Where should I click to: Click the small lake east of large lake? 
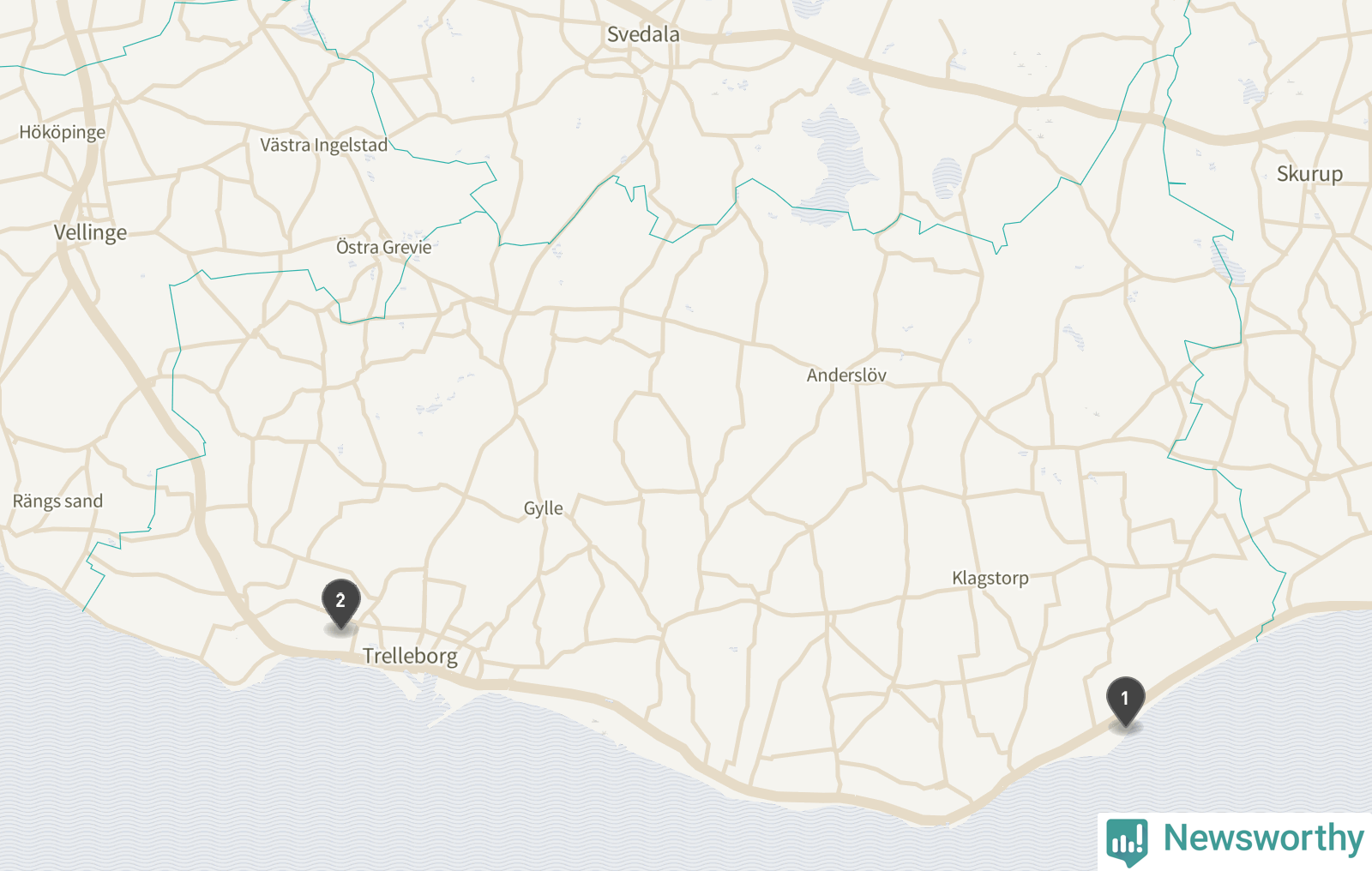(946, 177)
